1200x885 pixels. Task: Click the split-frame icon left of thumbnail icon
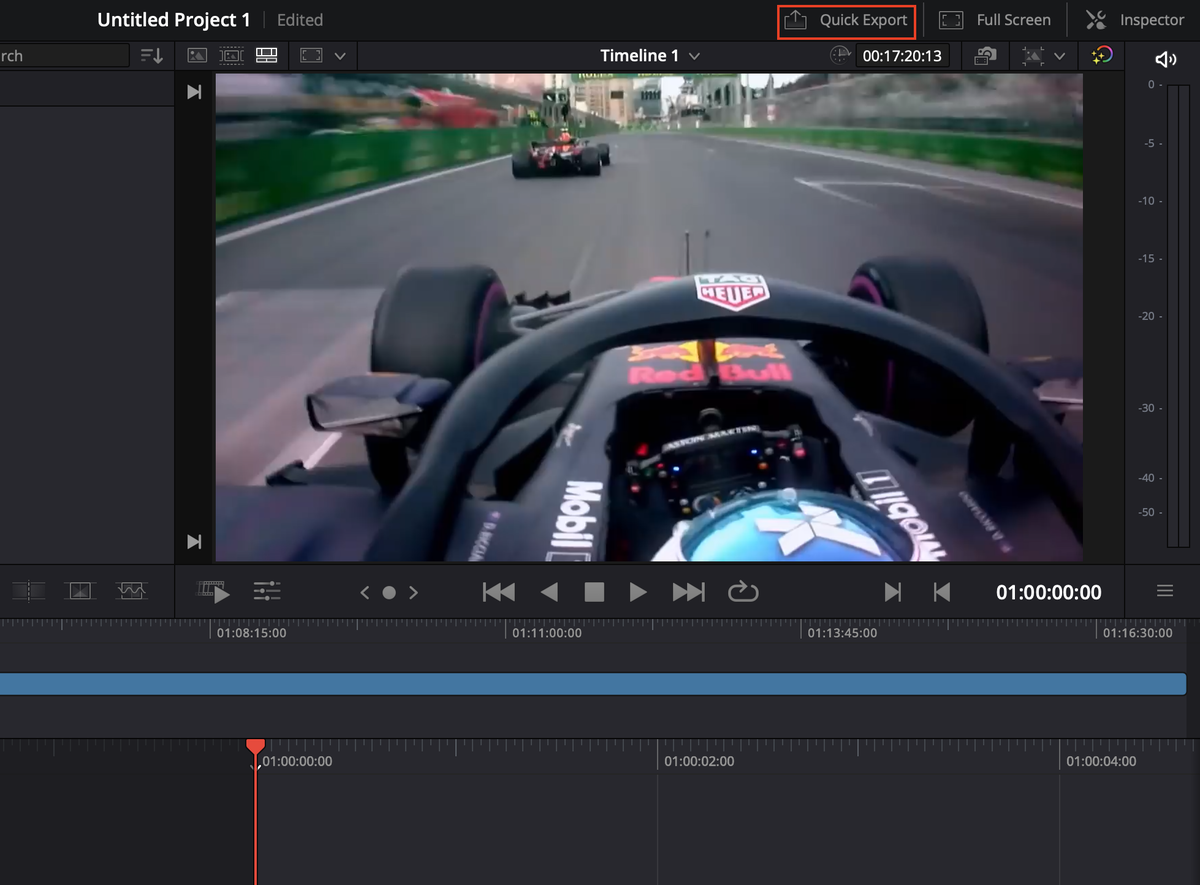pyautogui.click(x=28, y=591)
